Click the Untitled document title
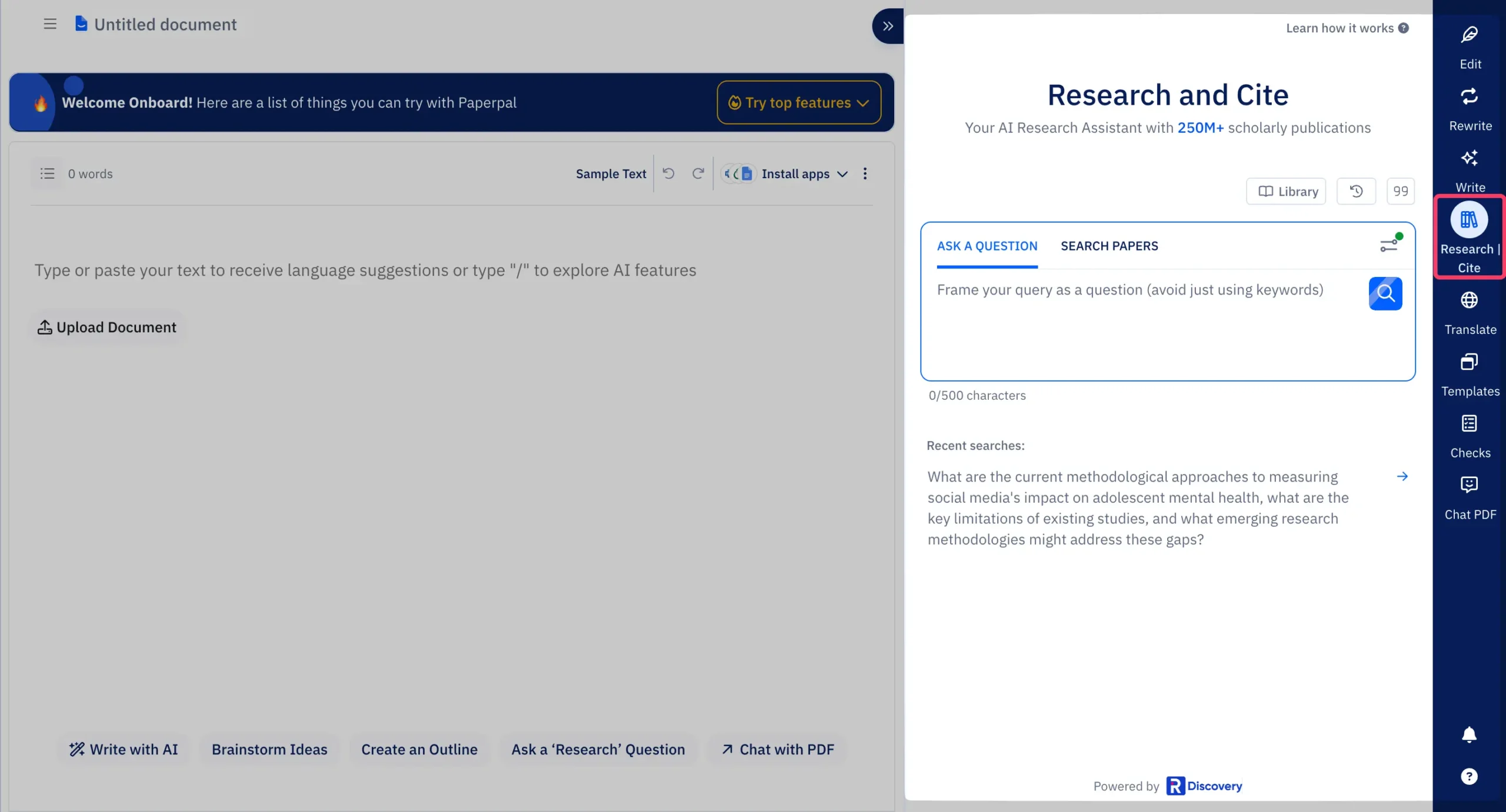The width and height of the screenshot is (1506, 812). (165, 24)
